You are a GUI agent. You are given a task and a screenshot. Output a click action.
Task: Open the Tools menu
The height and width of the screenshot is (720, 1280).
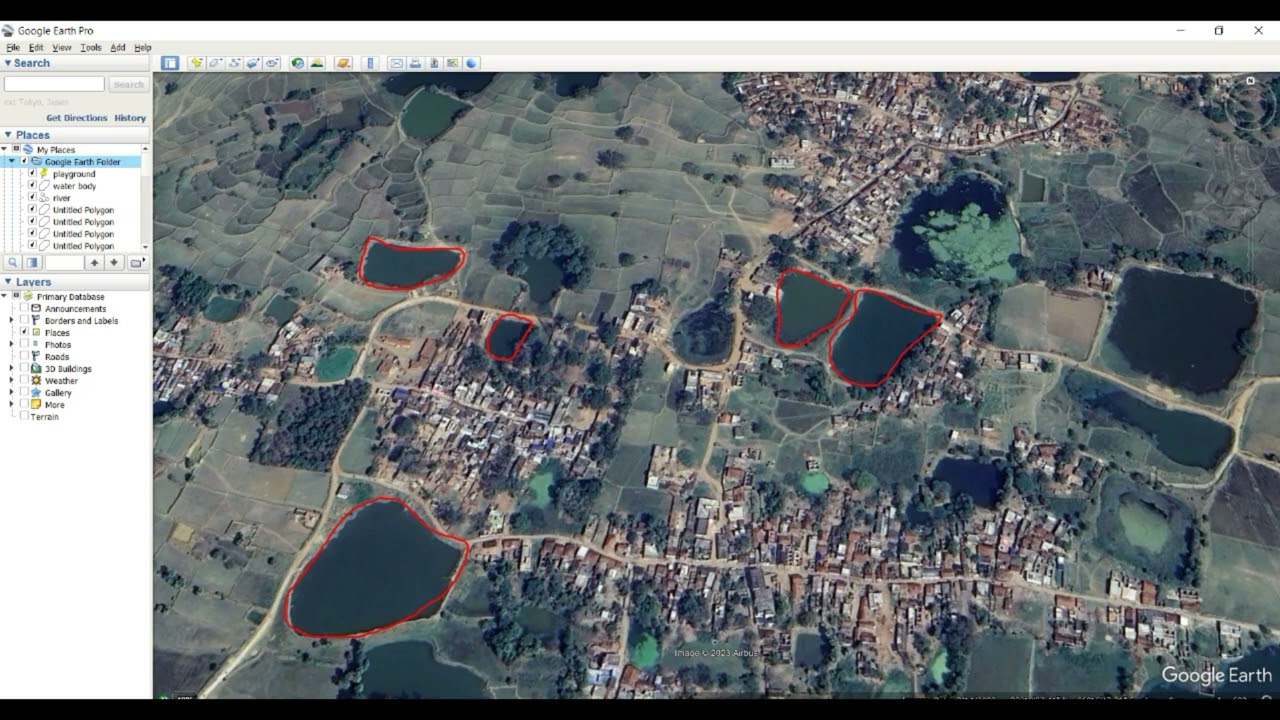pos(91,47)
